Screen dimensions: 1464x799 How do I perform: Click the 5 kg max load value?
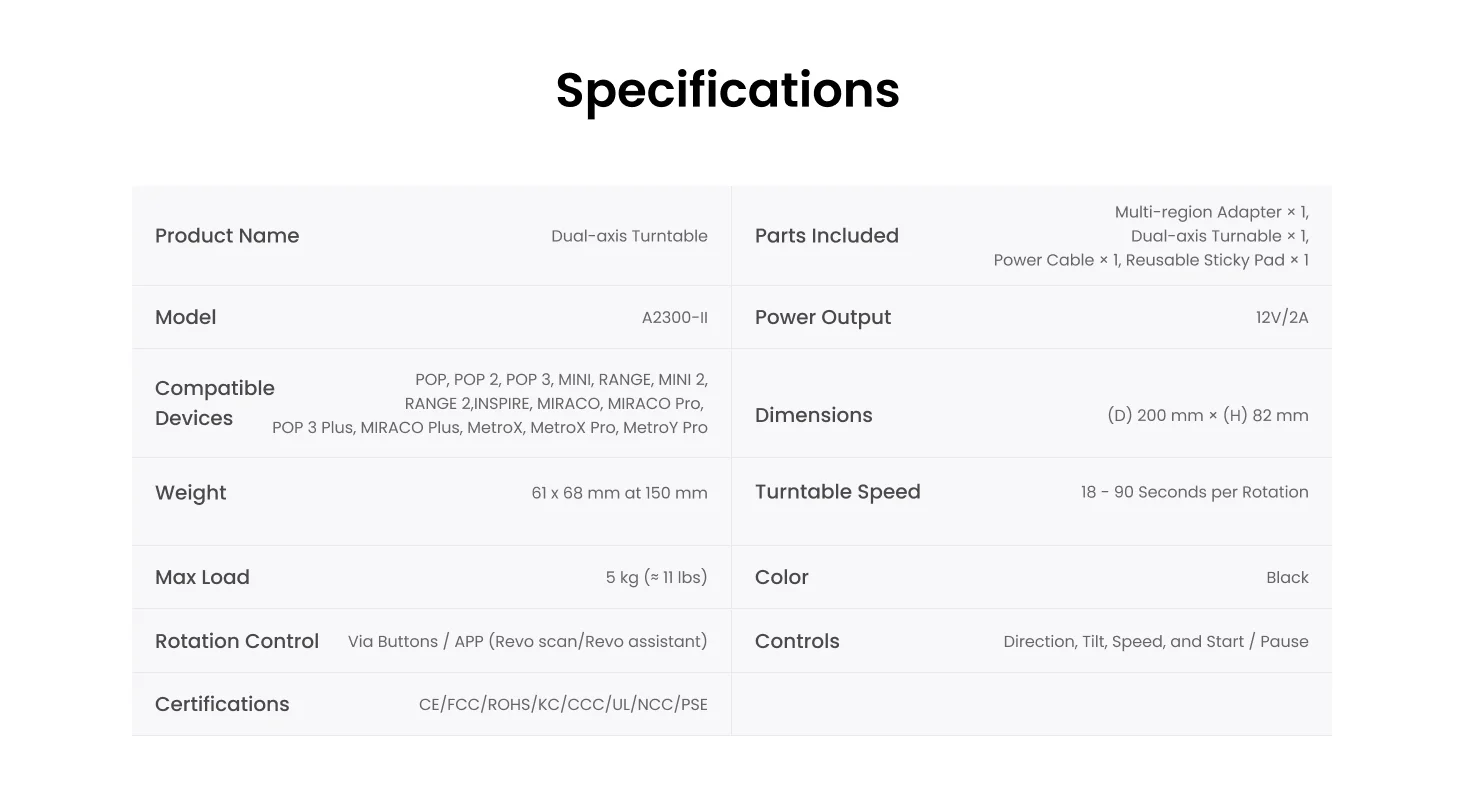click(x=656, y=577)
